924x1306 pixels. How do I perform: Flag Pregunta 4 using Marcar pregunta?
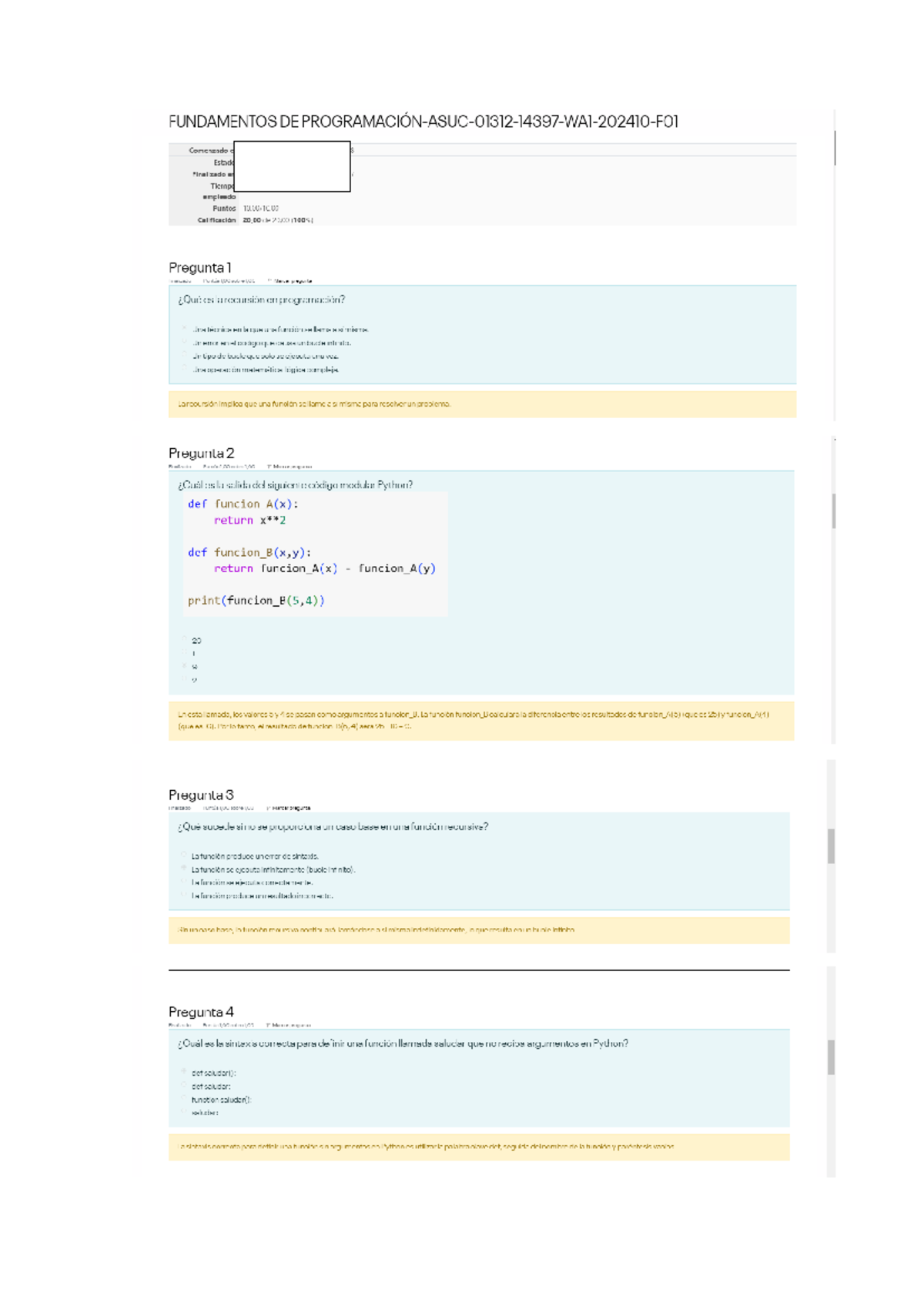(289, 1026)
